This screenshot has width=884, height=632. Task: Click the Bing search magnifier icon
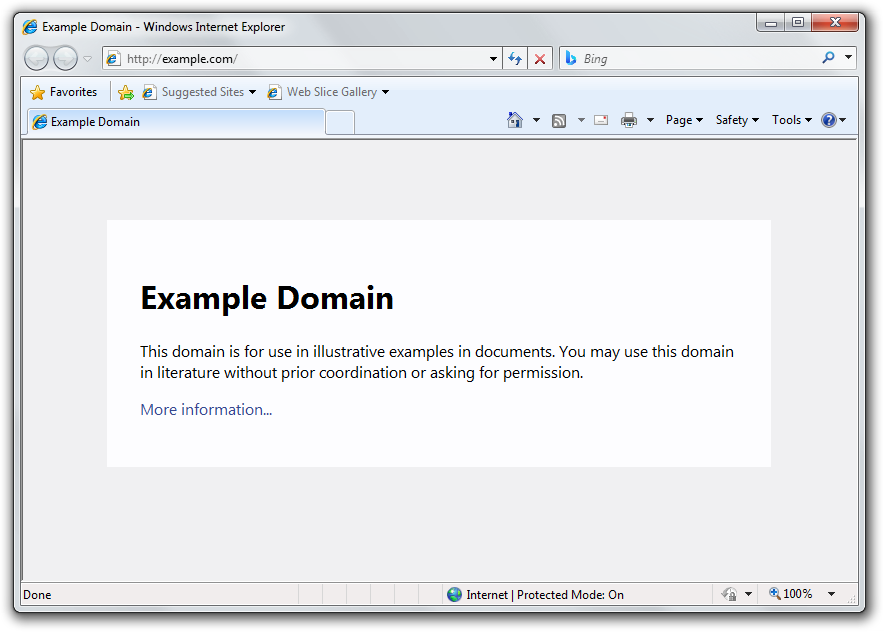828,58
